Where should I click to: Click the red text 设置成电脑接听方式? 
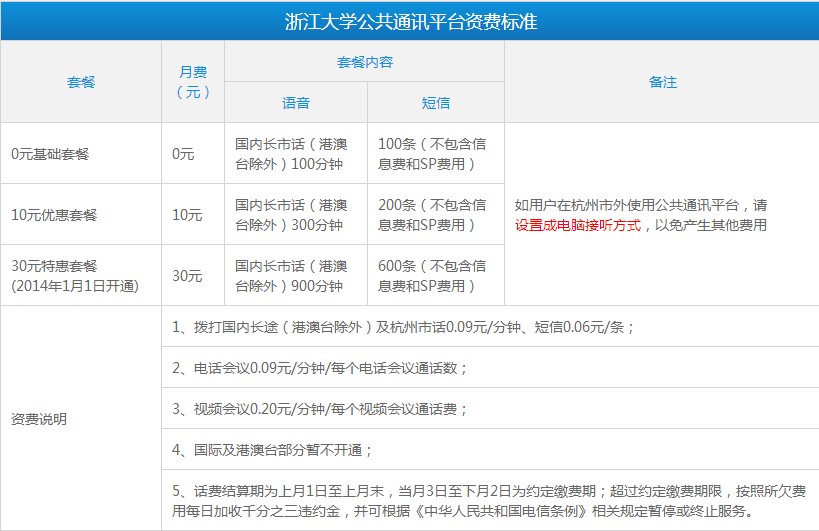point(578,225)
